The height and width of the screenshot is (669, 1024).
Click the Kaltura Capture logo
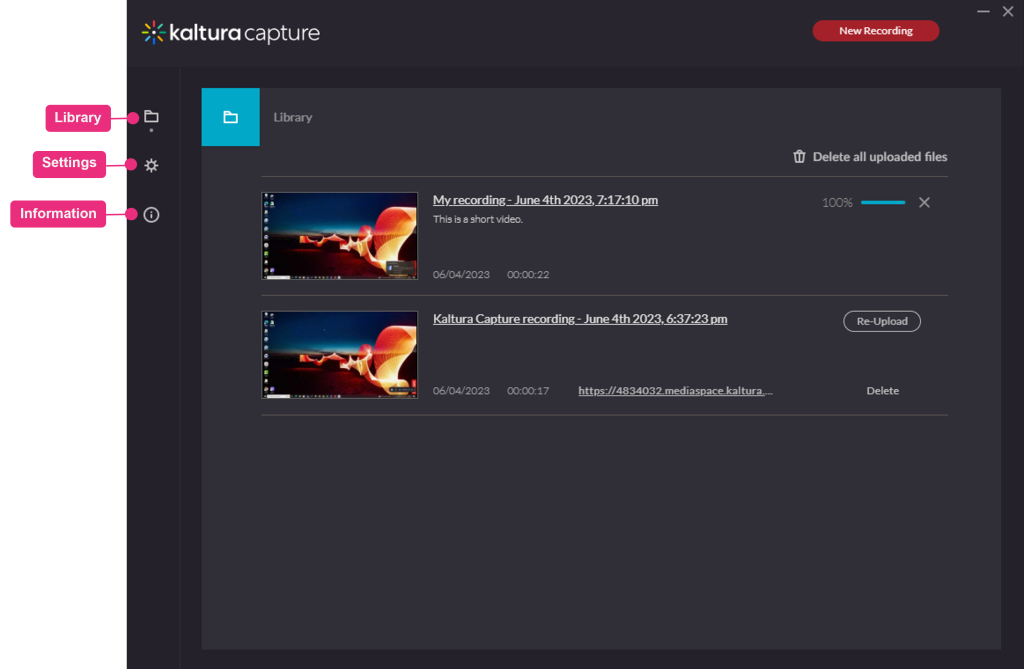coord(231,33)
